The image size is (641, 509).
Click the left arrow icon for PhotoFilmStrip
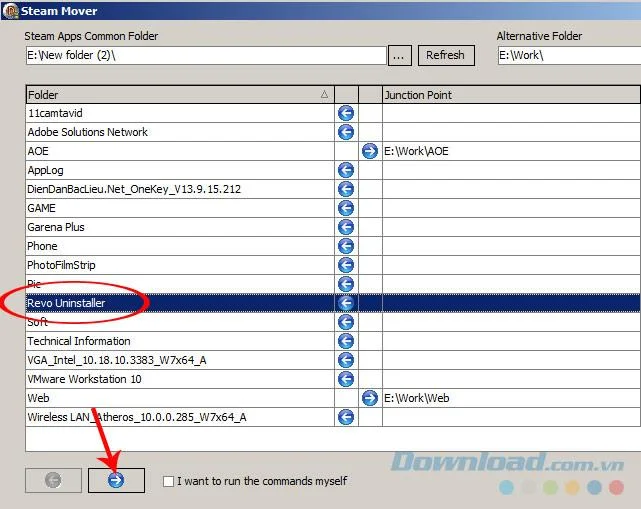346,265
